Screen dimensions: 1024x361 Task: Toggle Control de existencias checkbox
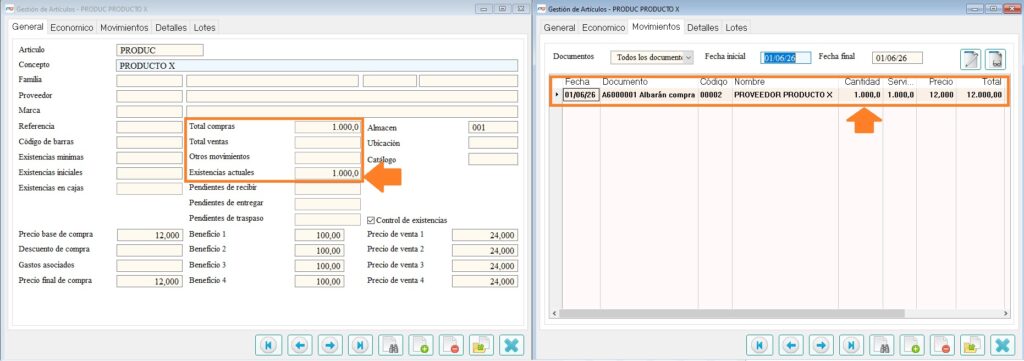(x=372, y=220)
